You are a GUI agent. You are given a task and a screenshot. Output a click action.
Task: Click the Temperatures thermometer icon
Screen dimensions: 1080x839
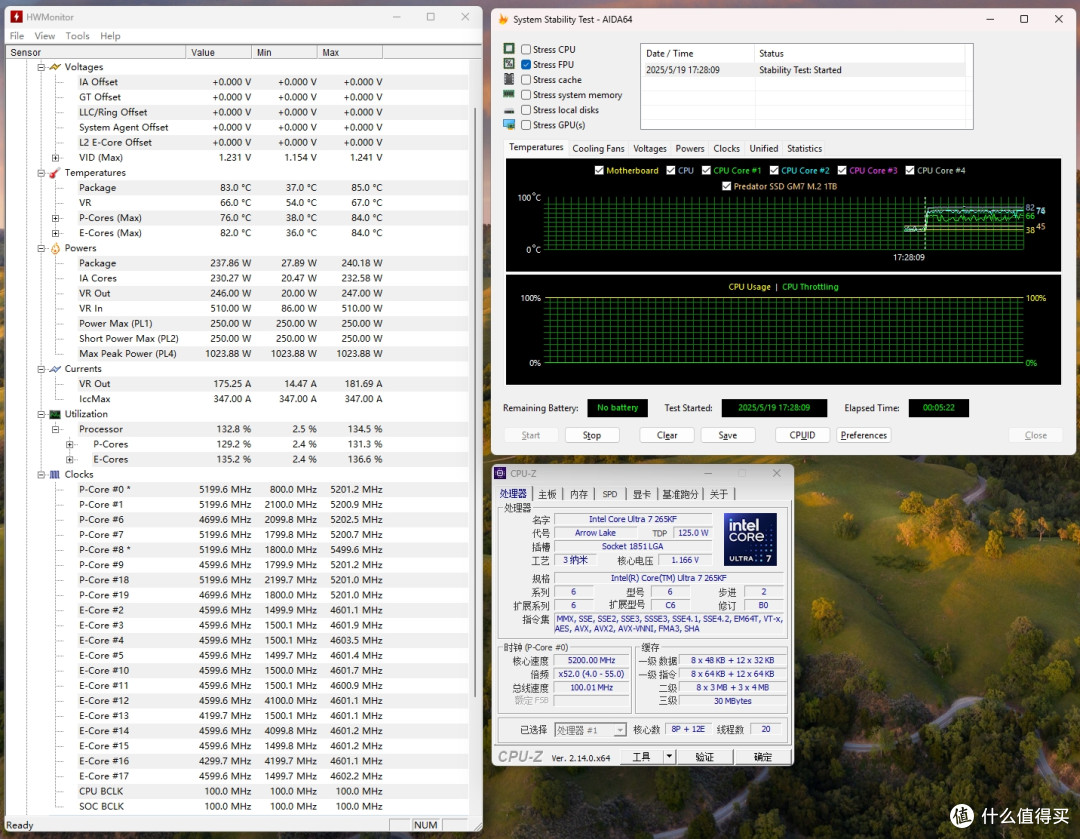(55, 173)
